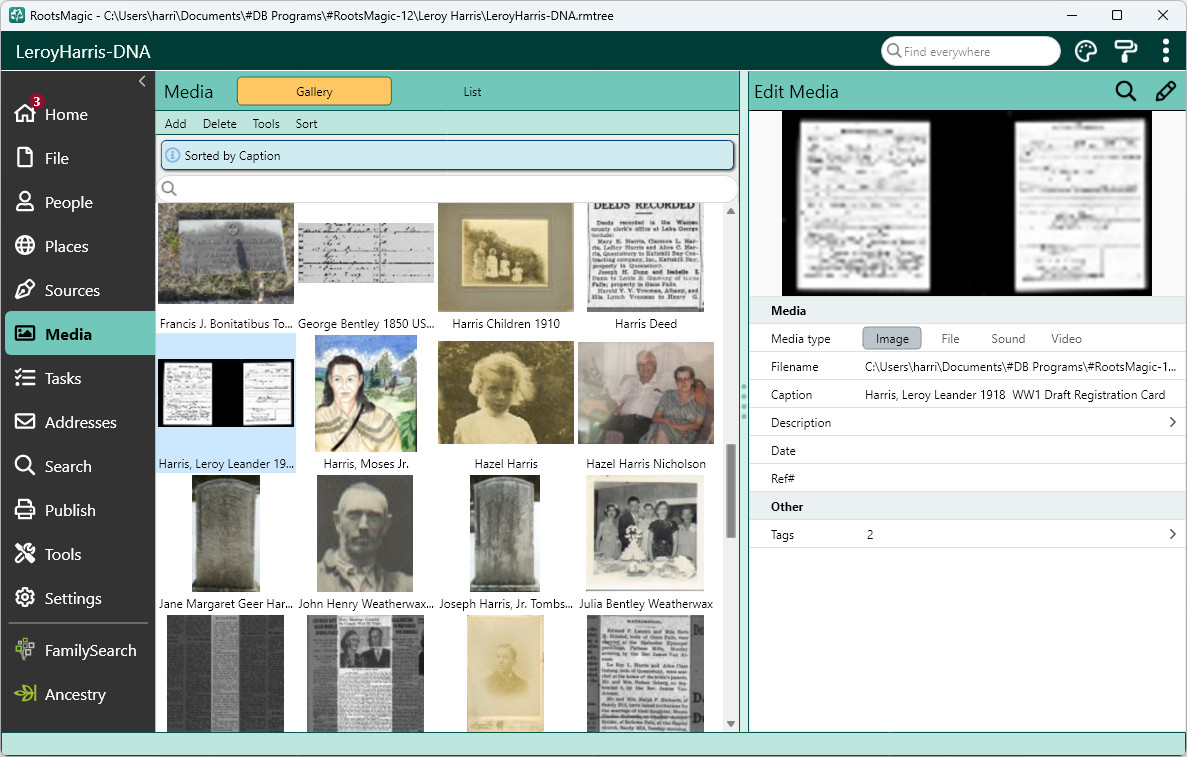Switch Media view to Gallery
The width and height of the screenshot is (1187, 757).
[x=314, y=92]
